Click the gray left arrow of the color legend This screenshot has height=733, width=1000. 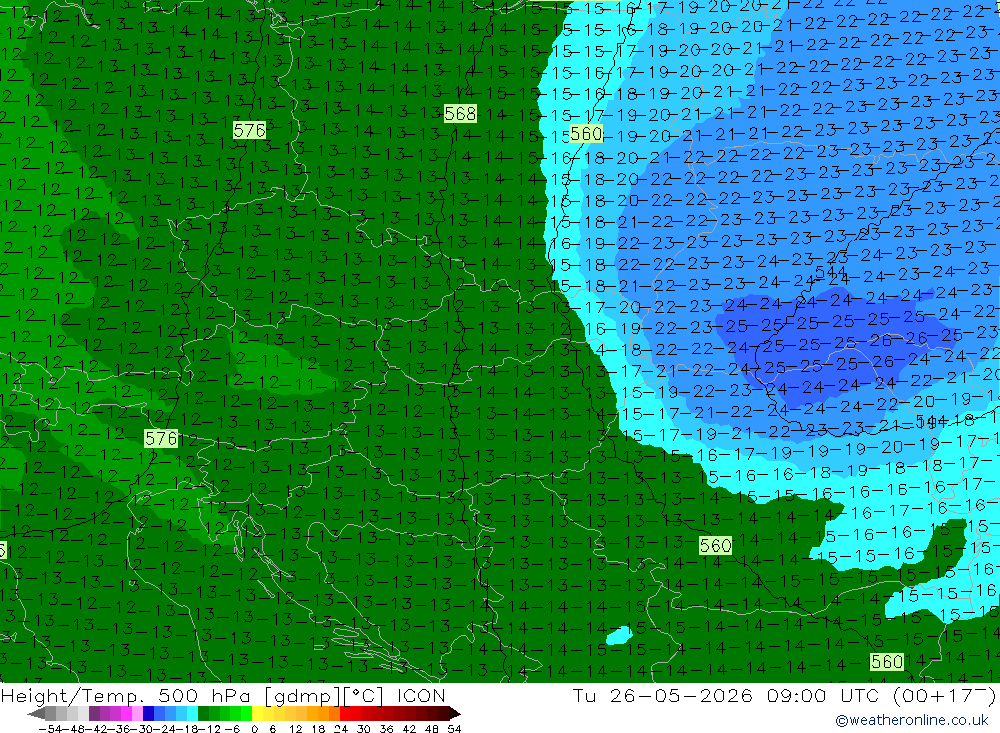pos(36,714)
